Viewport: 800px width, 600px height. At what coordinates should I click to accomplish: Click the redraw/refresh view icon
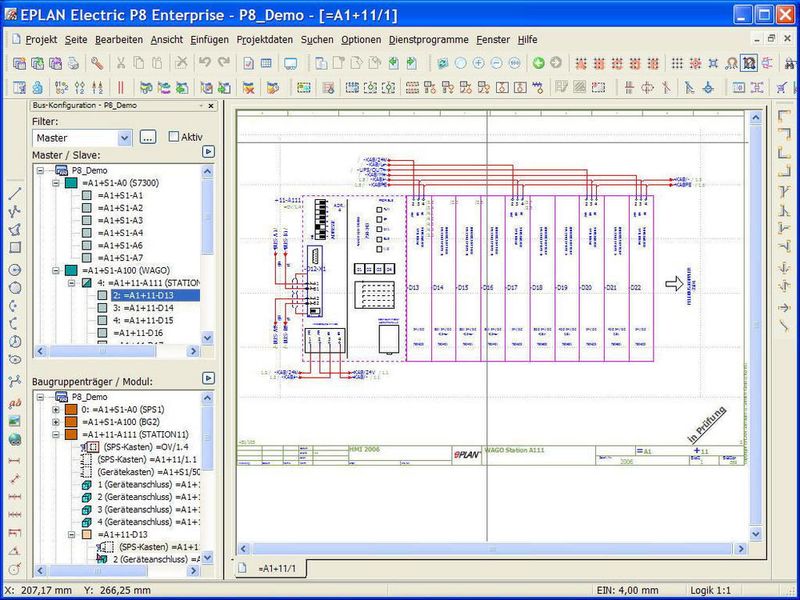(443, 63)
